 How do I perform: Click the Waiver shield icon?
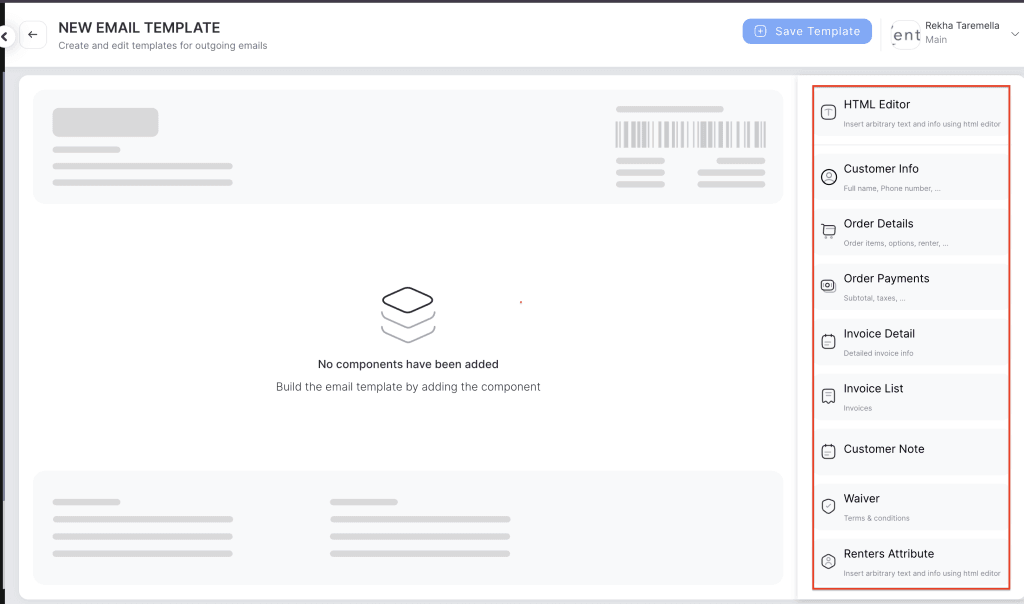(828, 506)
